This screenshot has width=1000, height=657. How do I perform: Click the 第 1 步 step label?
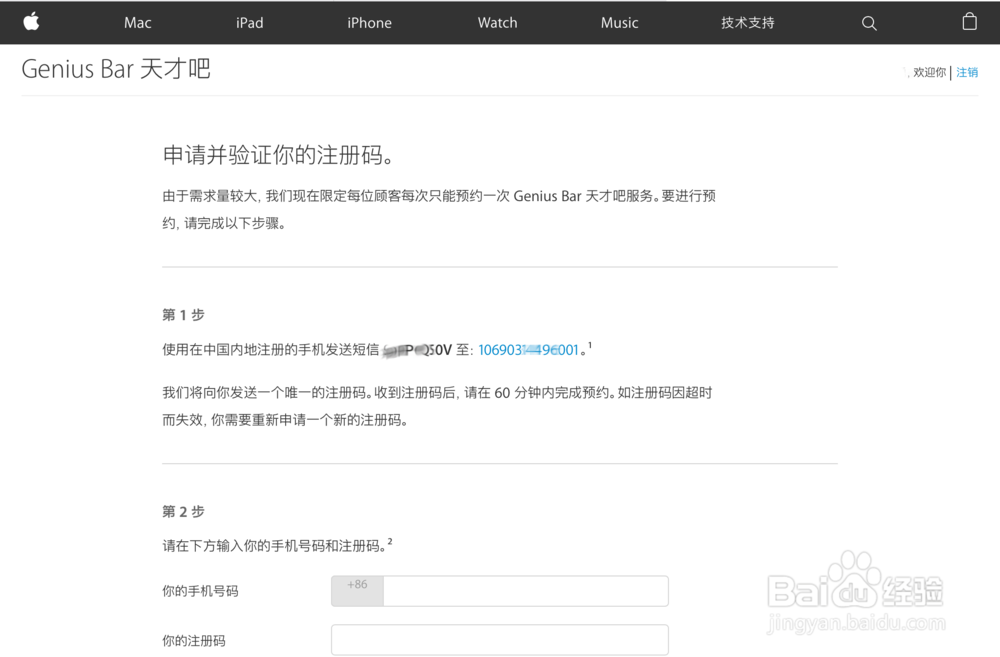(183, 314)
